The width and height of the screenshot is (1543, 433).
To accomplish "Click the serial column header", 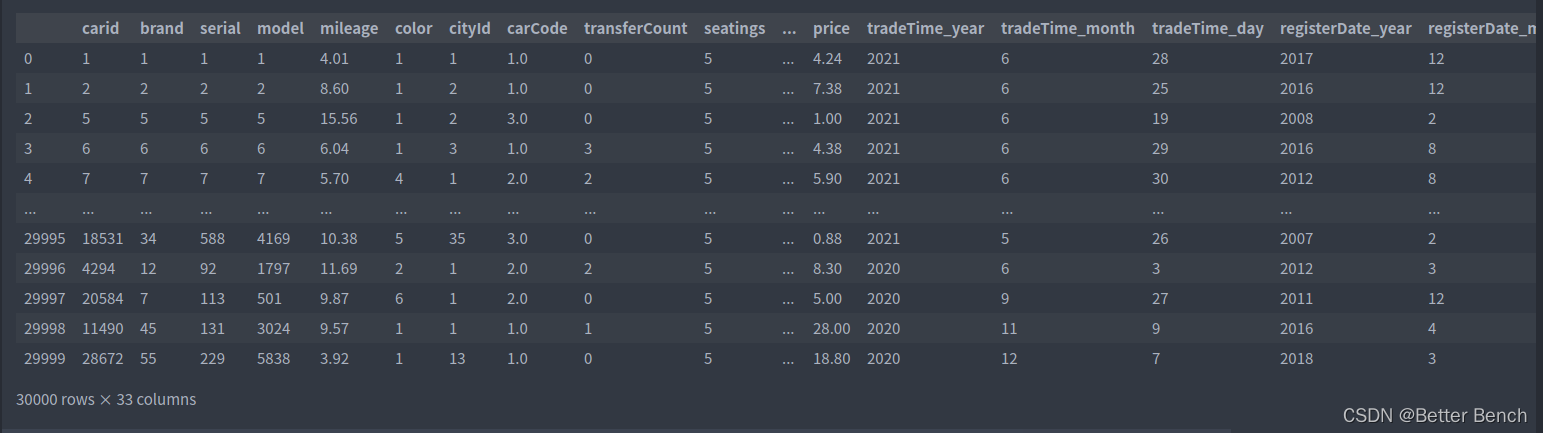I will [220, 28].
